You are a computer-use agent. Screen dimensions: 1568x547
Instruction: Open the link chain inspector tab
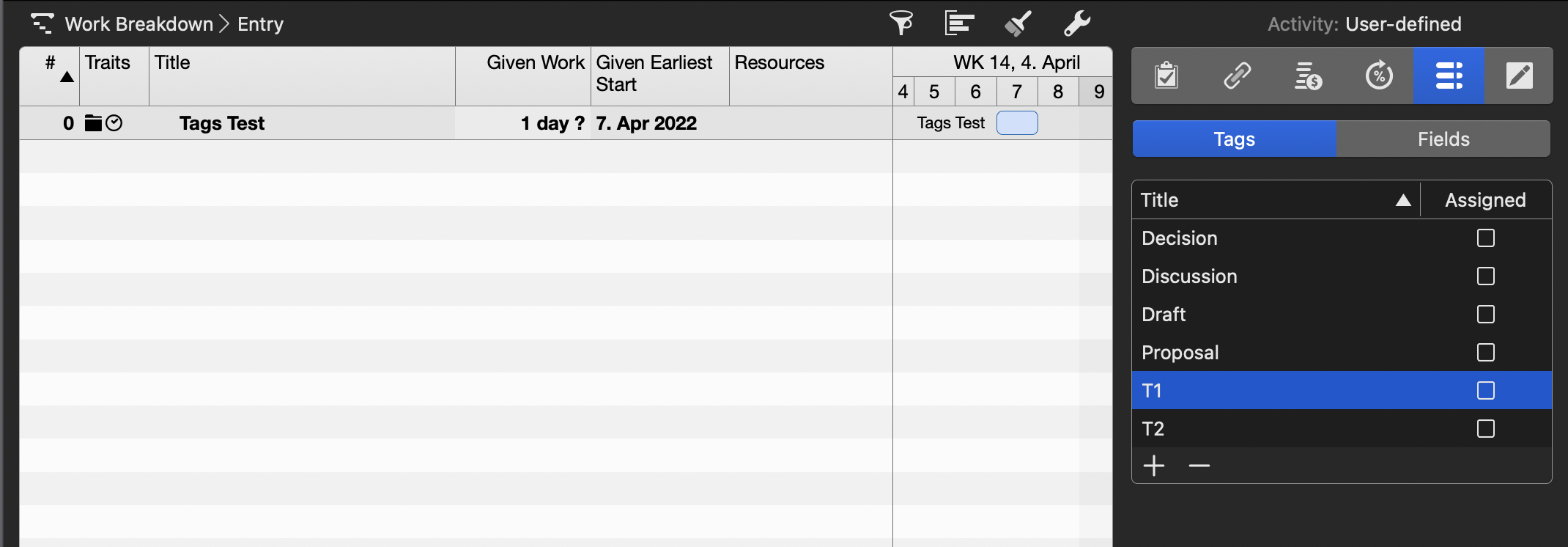1238,76
